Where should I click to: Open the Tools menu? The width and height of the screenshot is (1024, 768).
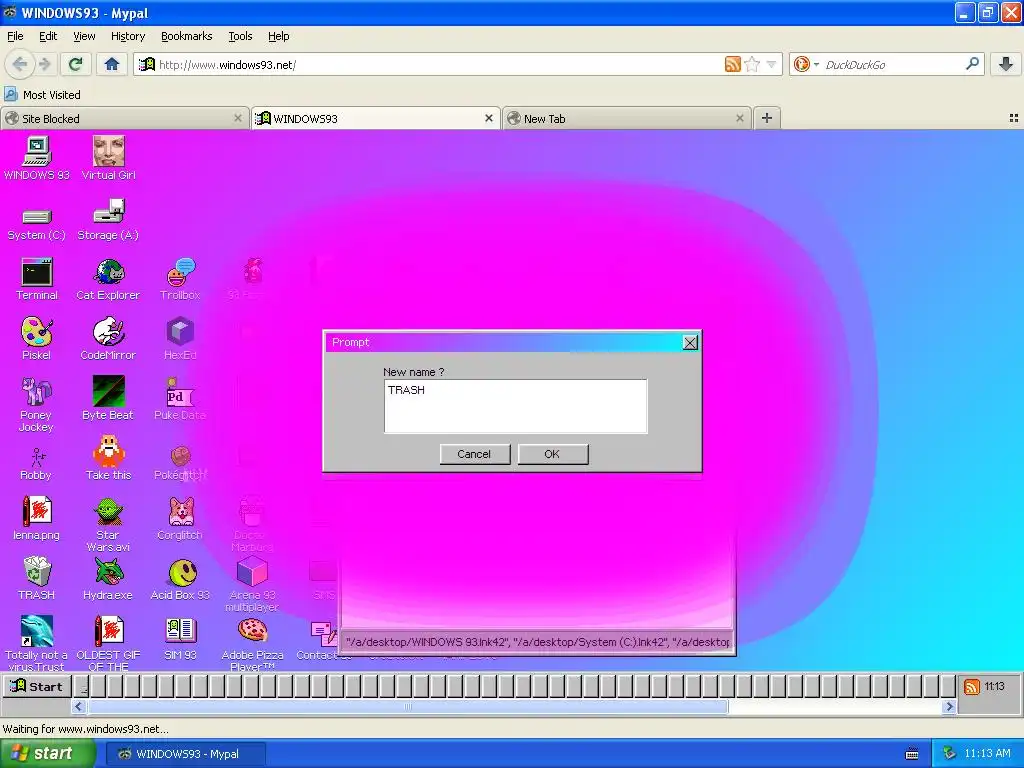[240, 36]
